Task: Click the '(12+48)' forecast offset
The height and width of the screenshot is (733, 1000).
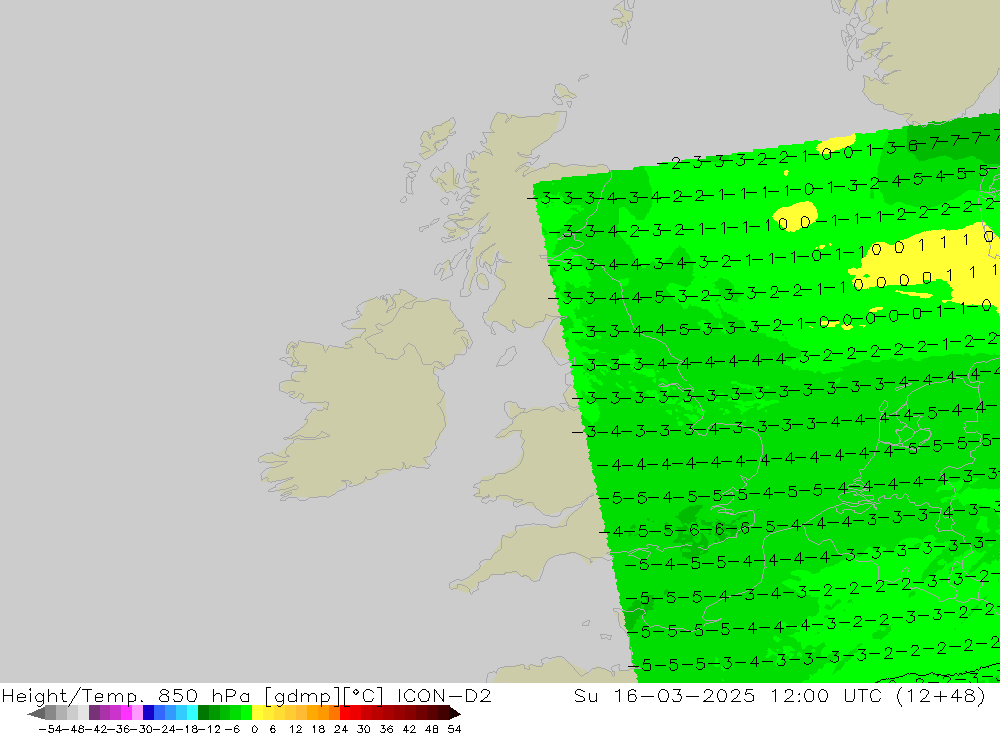Action: [x=941, y=696]
